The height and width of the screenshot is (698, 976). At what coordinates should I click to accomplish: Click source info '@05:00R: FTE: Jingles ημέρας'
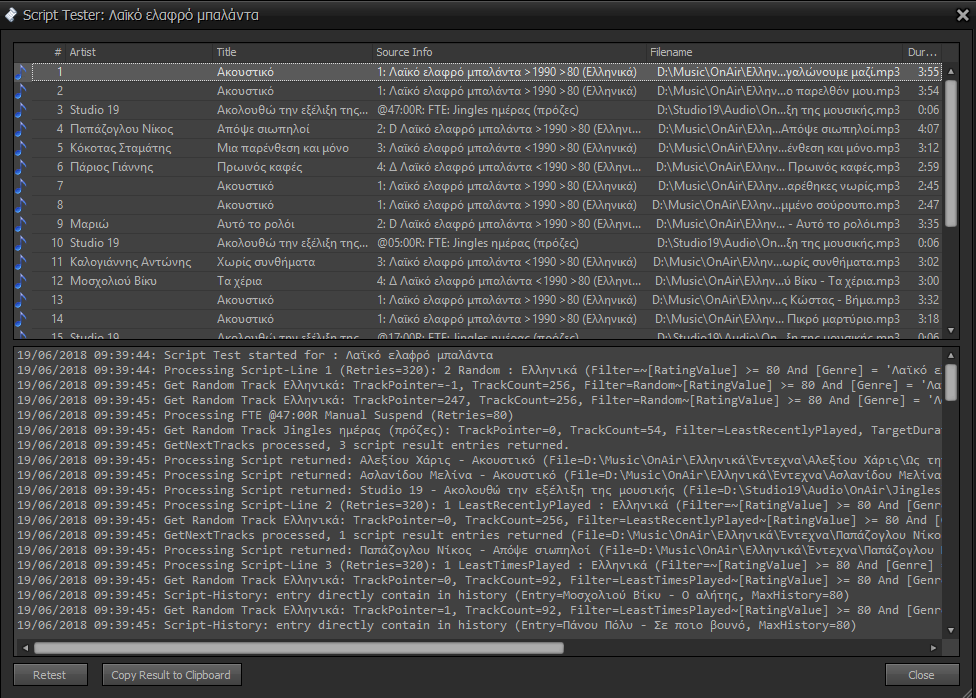click(x=477, y=243)
